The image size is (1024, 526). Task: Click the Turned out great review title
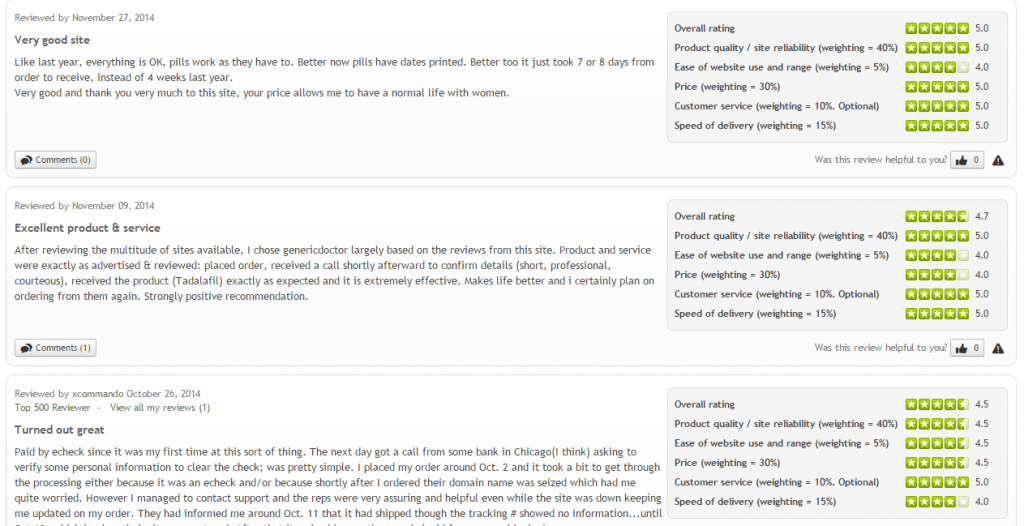click(59, 430)
